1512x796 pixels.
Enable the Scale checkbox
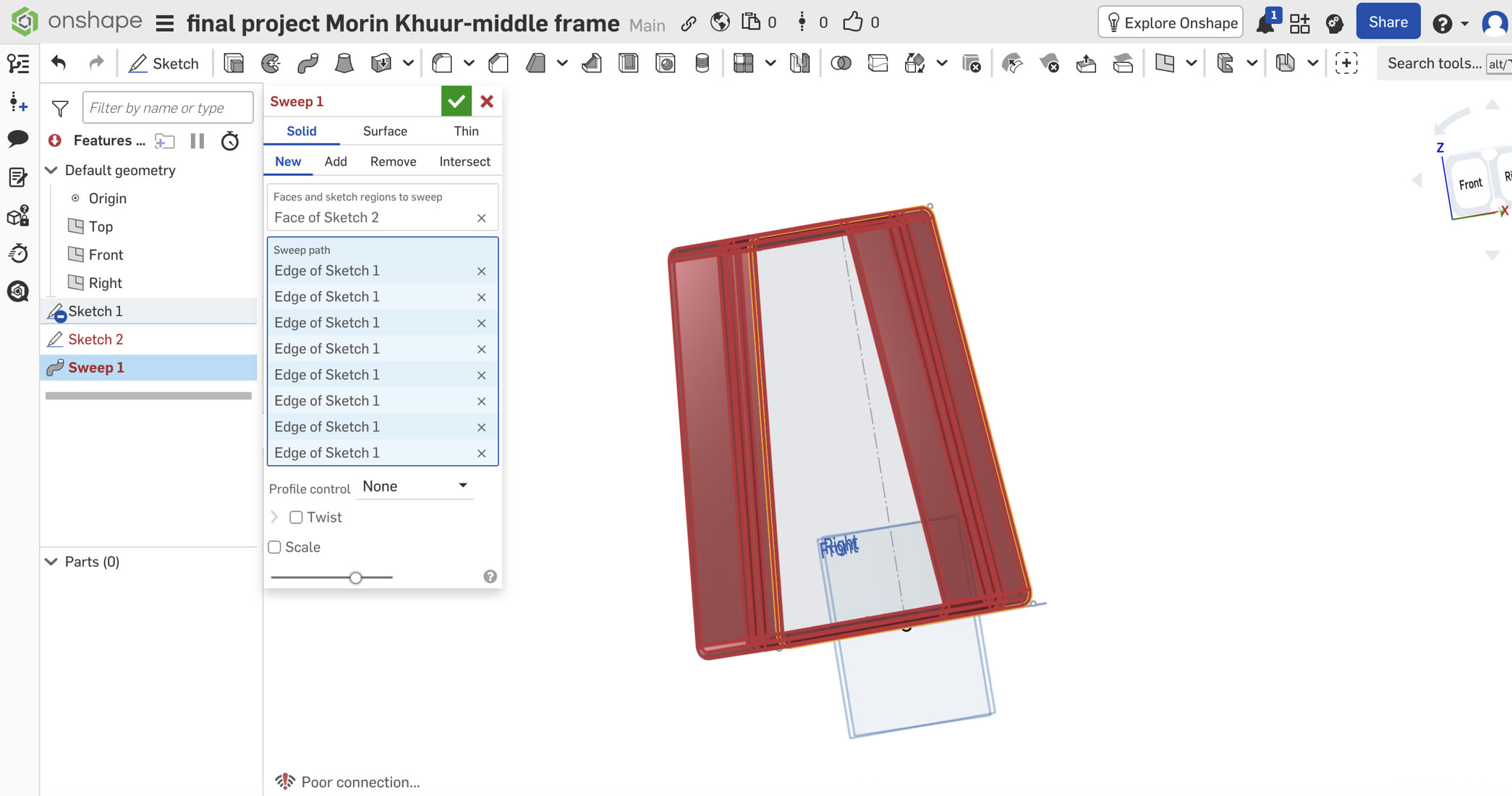pyautogui.click(x=274, y=547)
